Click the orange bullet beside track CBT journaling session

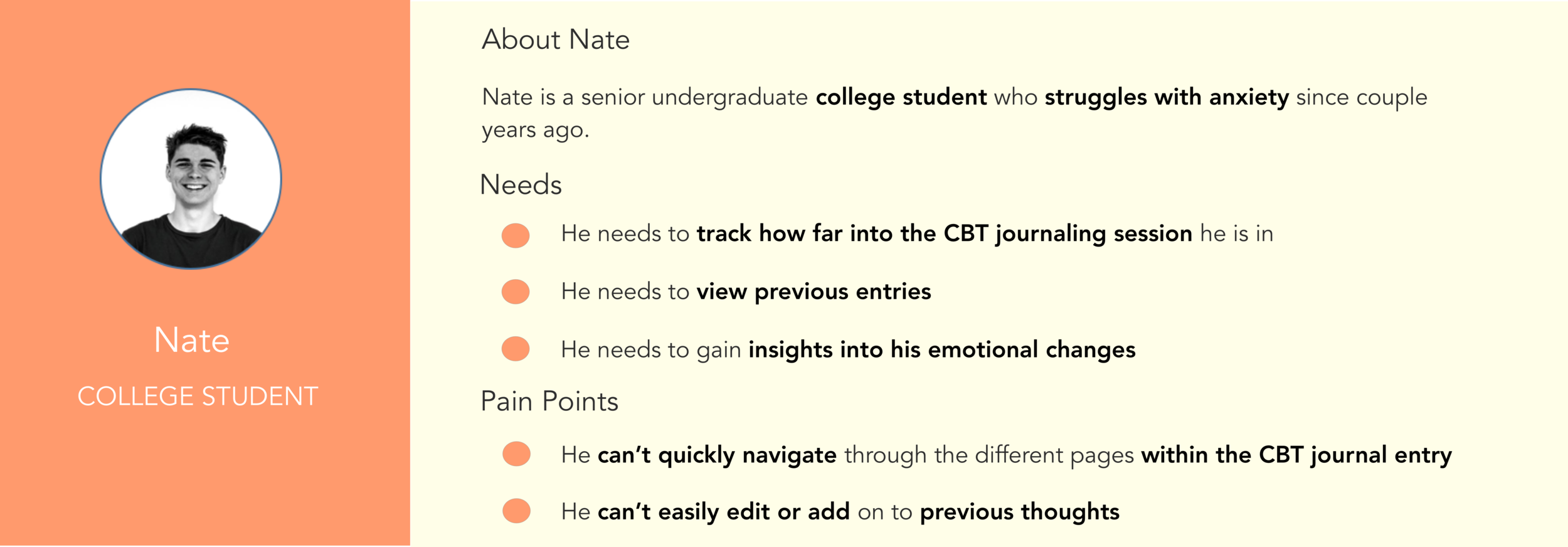pyautogui.click(x=516, y=235)
